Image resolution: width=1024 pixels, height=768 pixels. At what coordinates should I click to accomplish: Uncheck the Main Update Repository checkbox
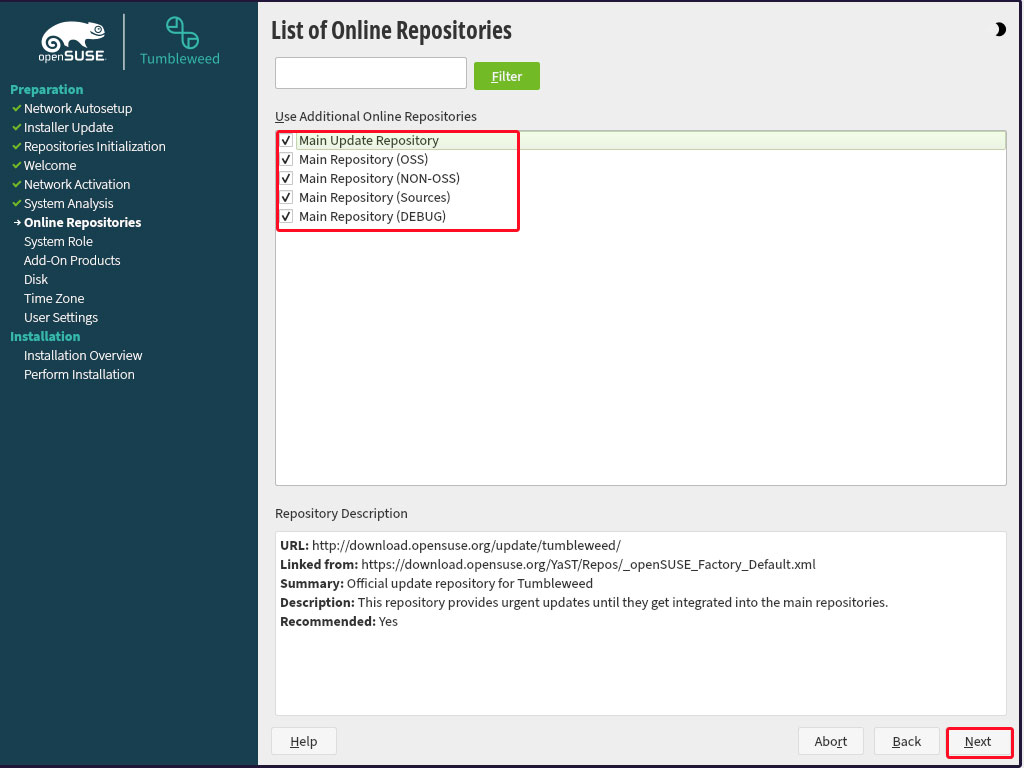point(286,140)
